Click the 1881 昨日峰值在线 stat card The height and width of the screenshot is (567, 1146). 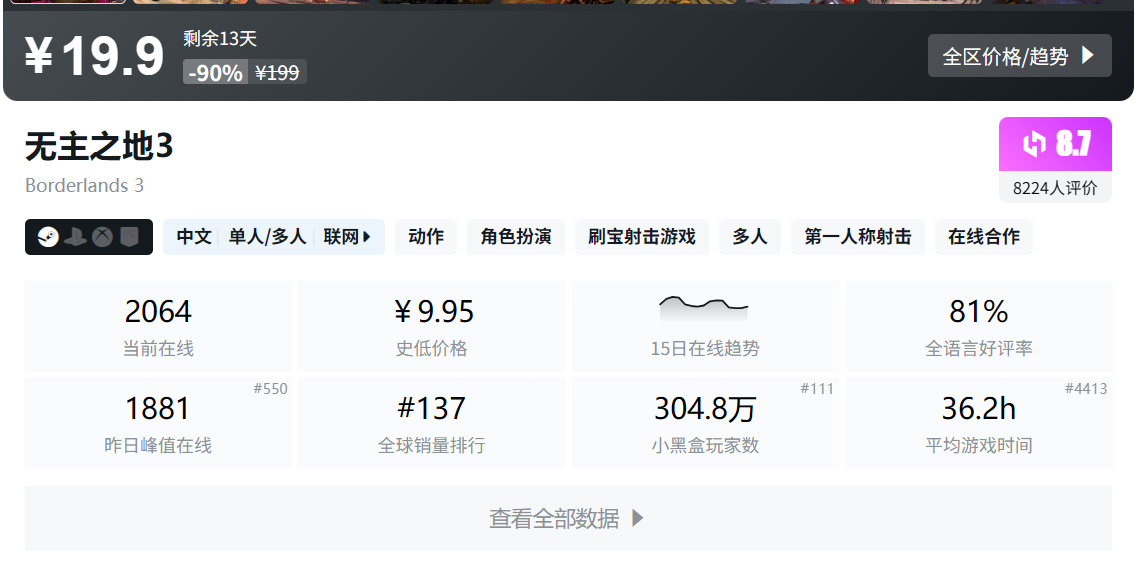tap(158, 422)
